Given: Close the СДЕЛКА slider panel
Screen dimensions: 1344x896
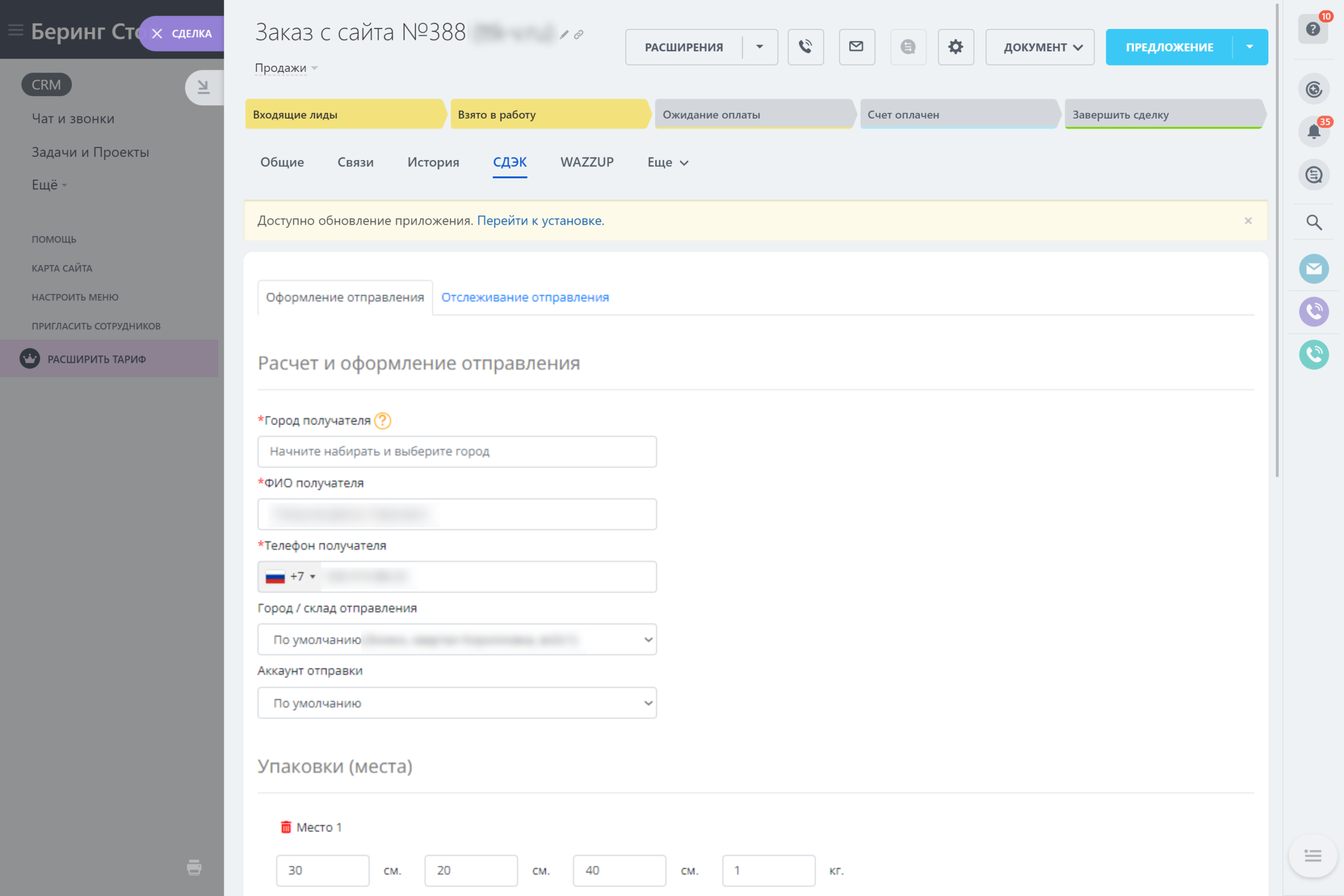Looking at the screenshot, I should 157,34.
